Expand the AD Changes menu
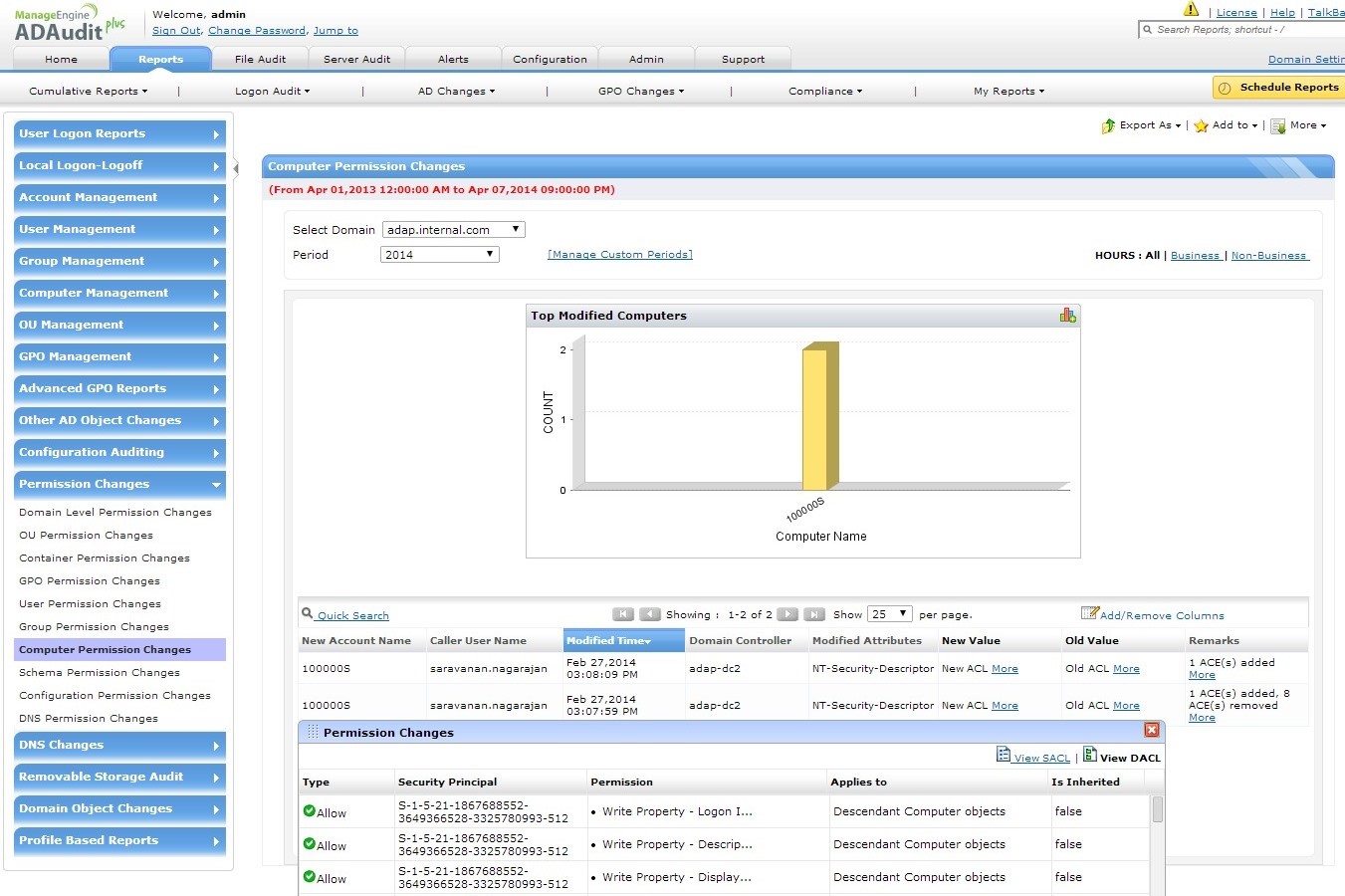This screenshot has width=1345, height=896. [456, 92]
